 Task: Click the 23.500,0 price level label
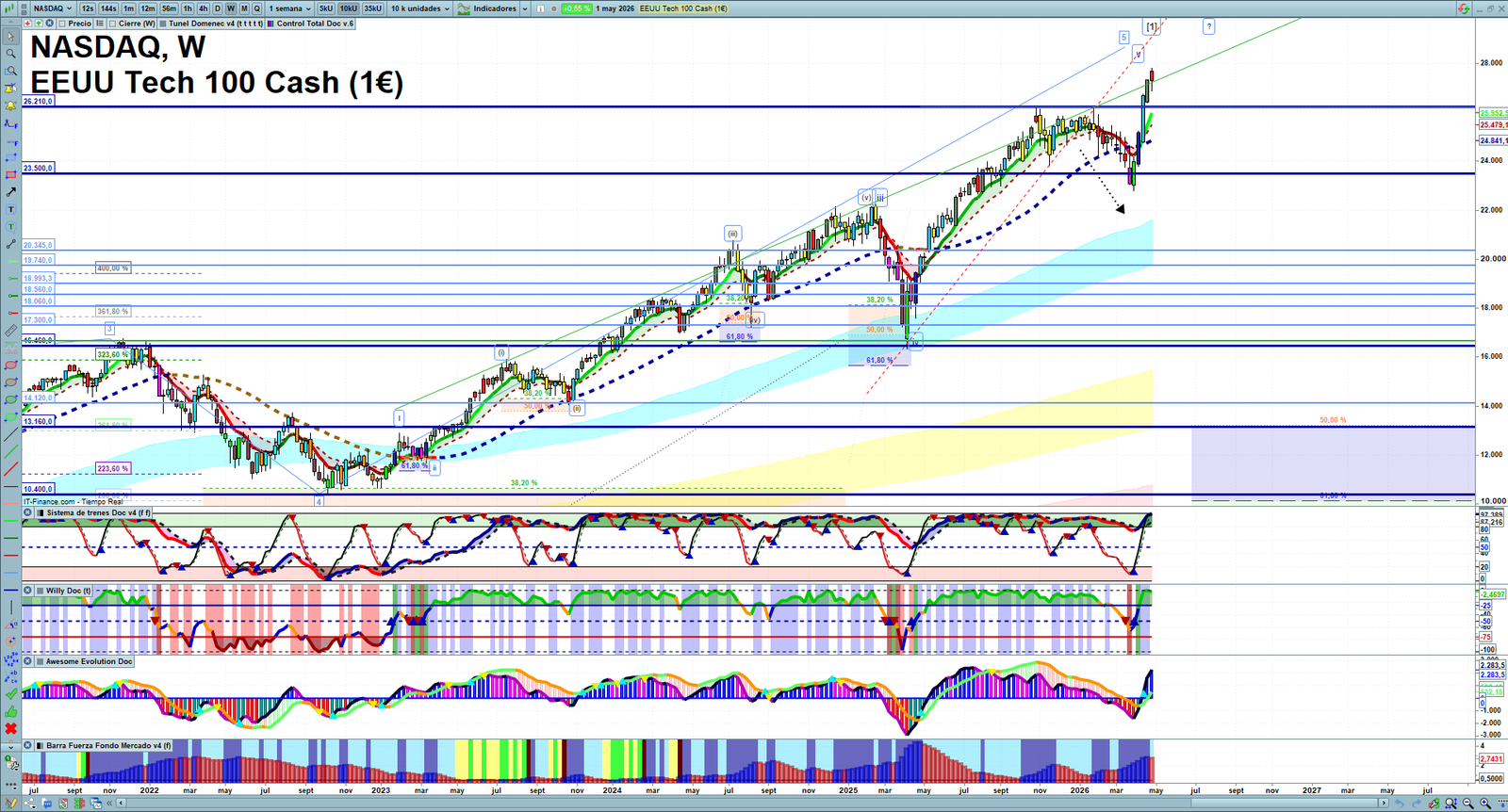(39, 168)
